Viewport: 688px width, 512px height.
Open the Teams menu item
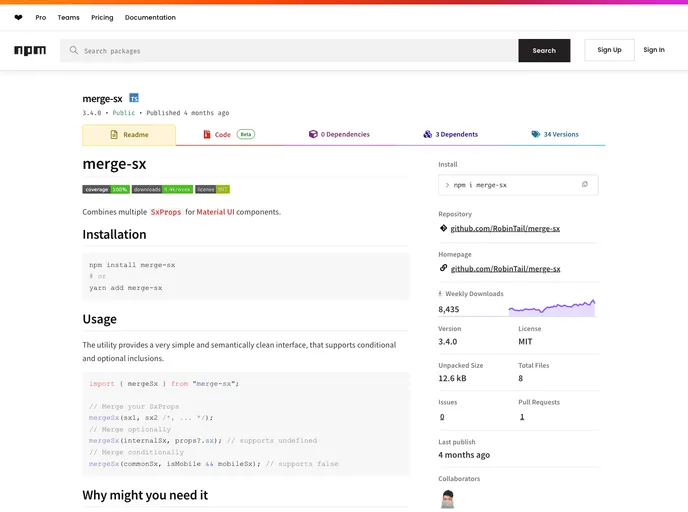pyautogui.click(x=68, y=18)
